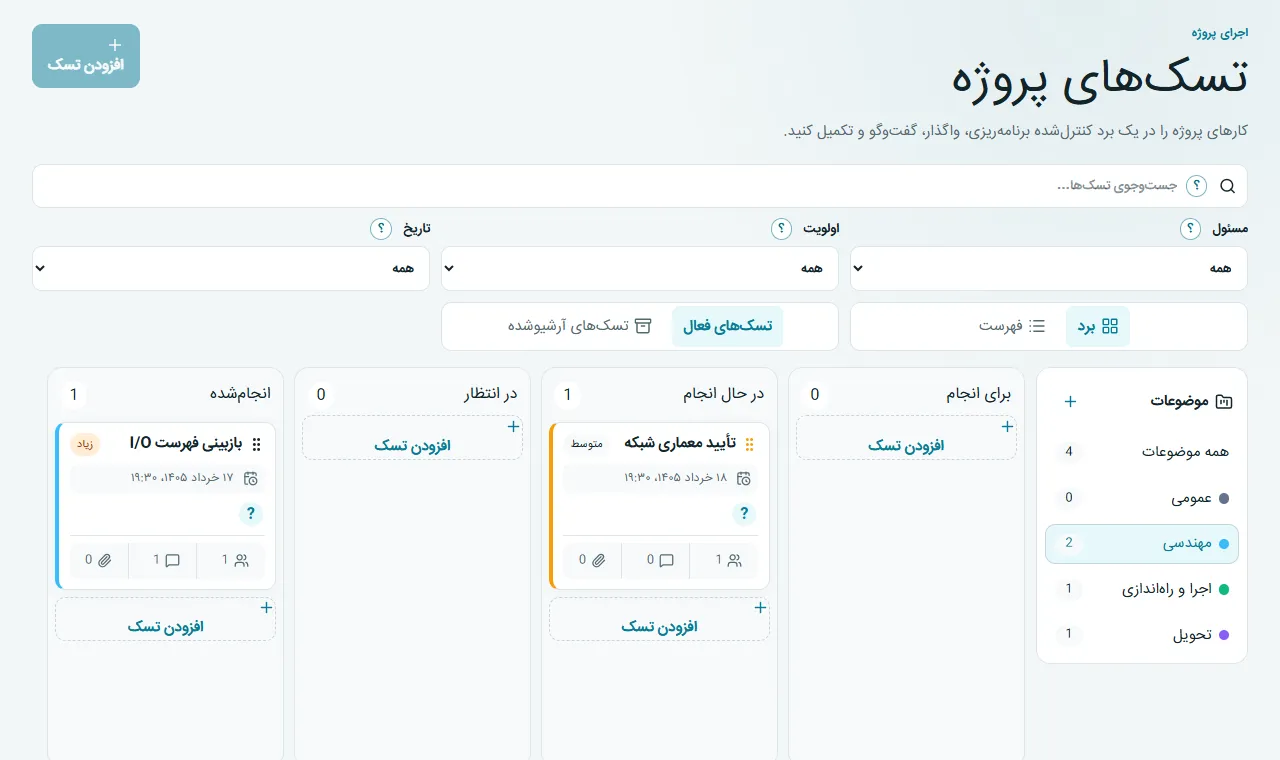This screenshot has height=760, width=1280.
Task: Click the top افزودن تسک header button
Action: [86, 56]
